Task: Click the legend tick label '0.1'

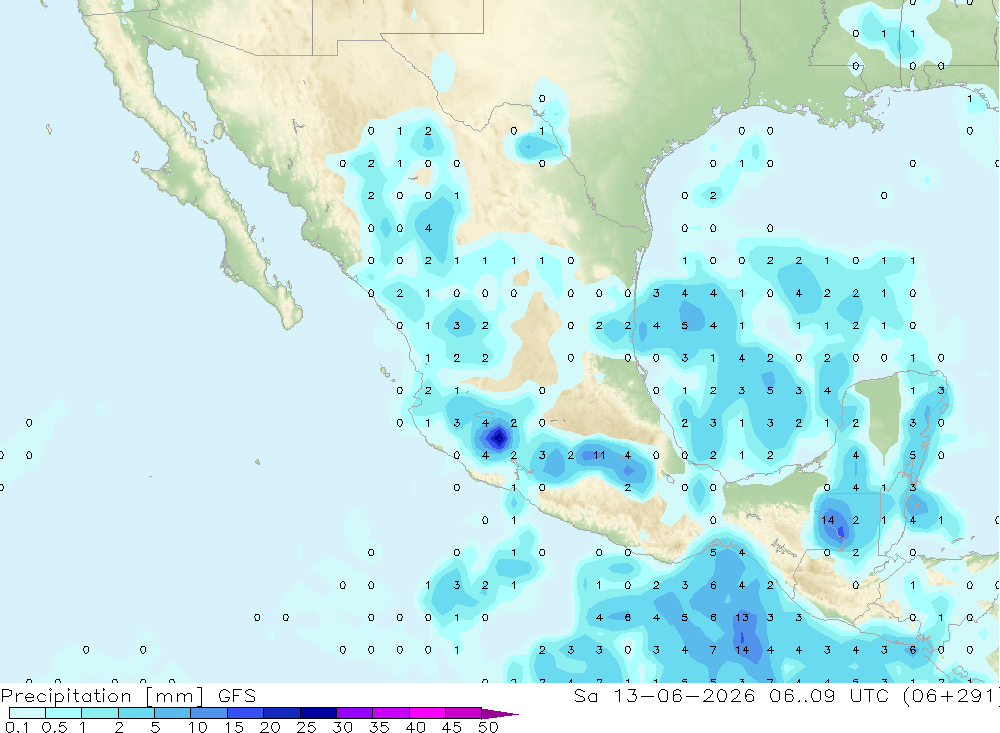Action: pyautogui.click(x=17, y=727)
